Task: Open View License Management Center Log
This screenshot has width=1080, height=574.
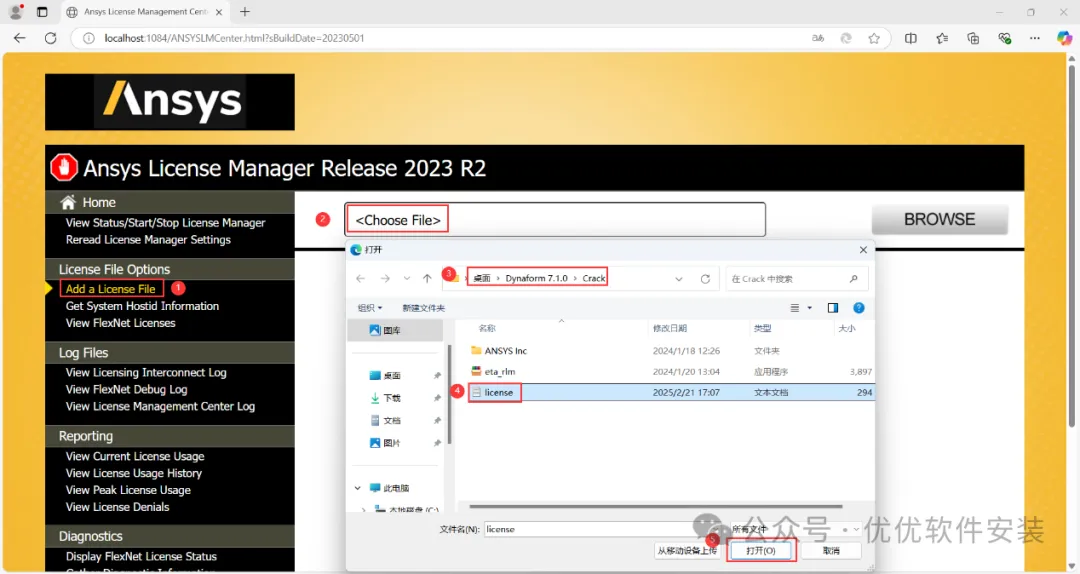Action: [x=160, y=407]
